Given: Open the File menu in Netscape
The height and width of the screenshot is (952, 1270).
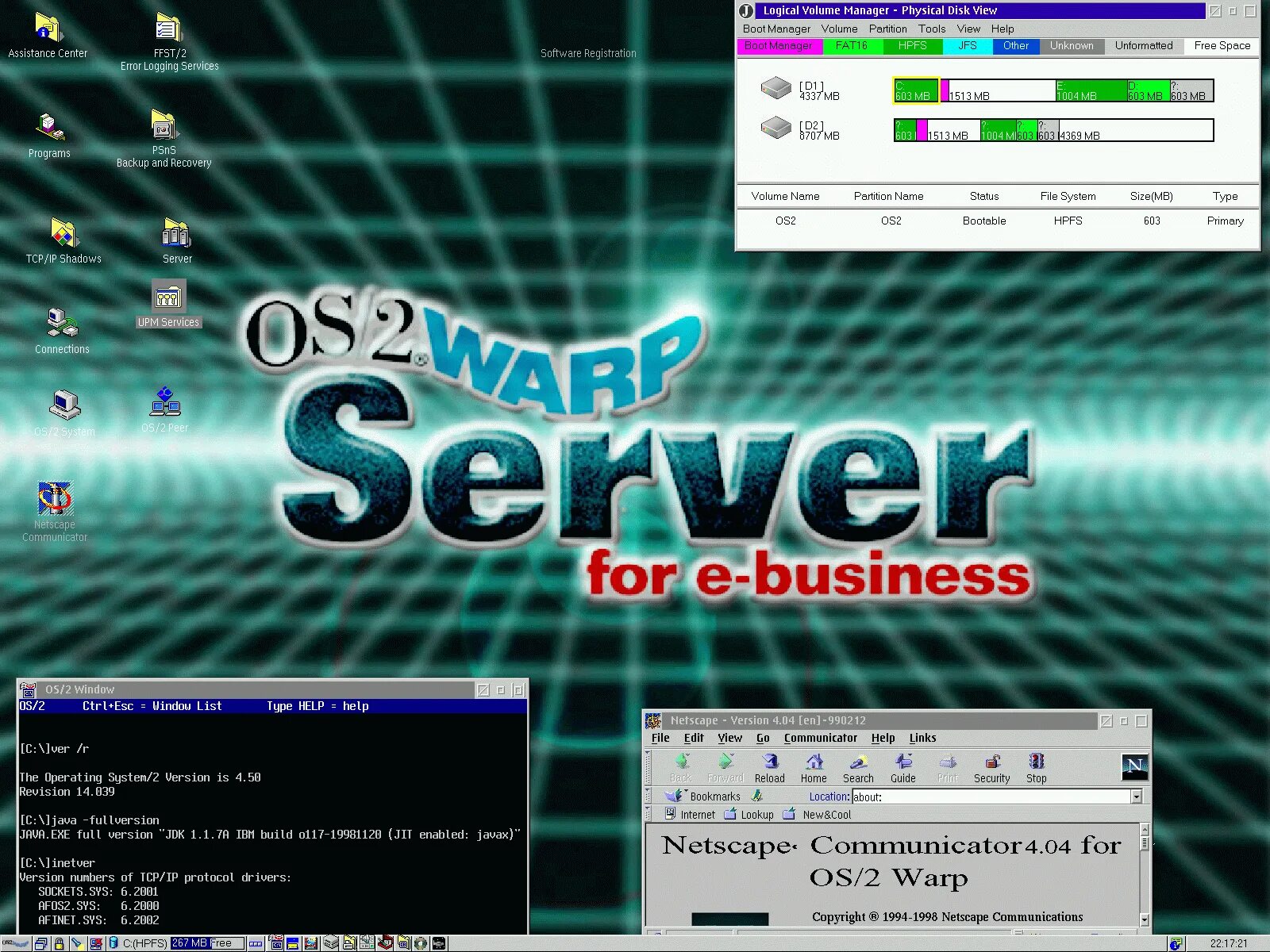Looking at the screenshot, I should point(660,738).
